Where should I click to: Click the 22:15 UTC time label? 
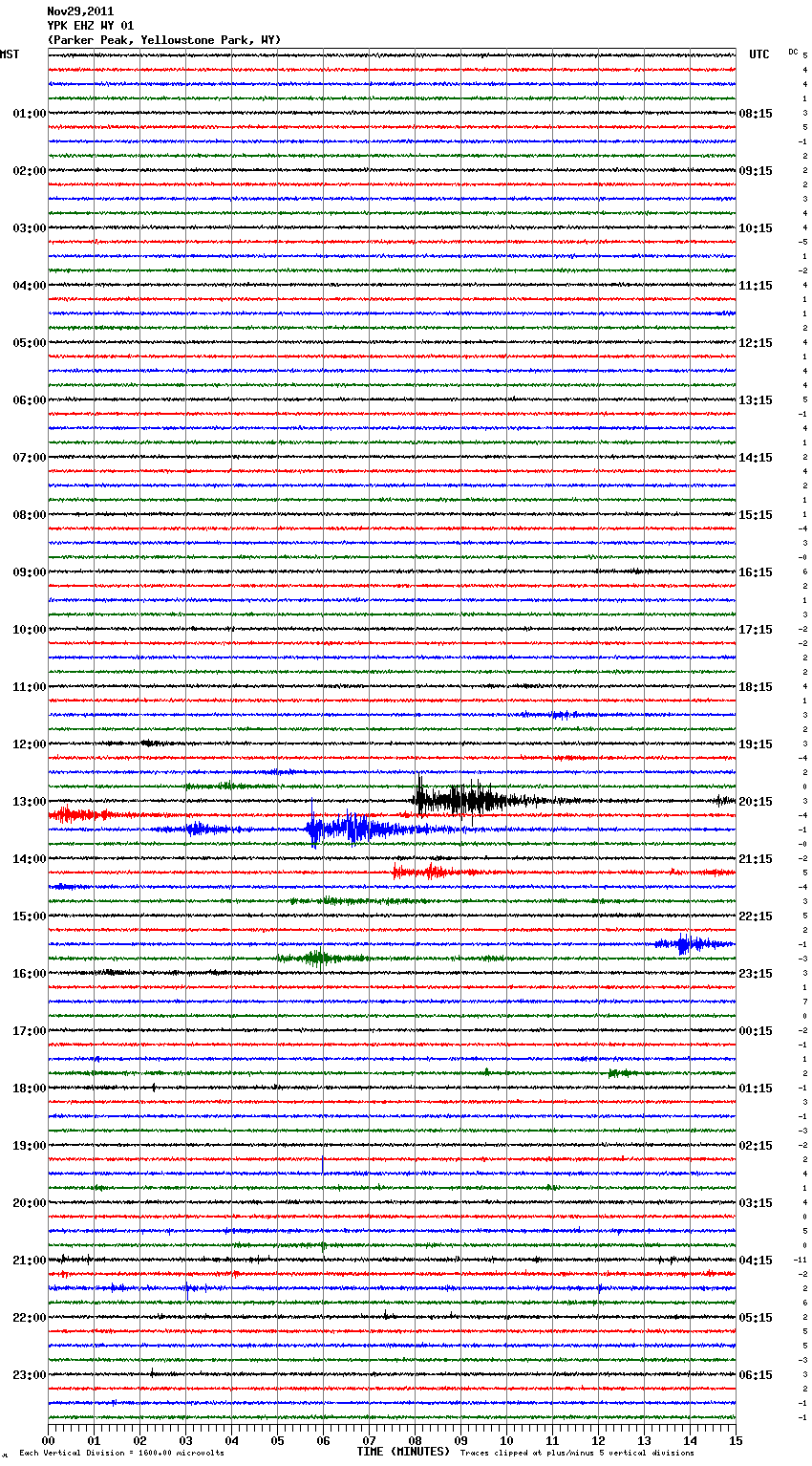coord(756,916)
